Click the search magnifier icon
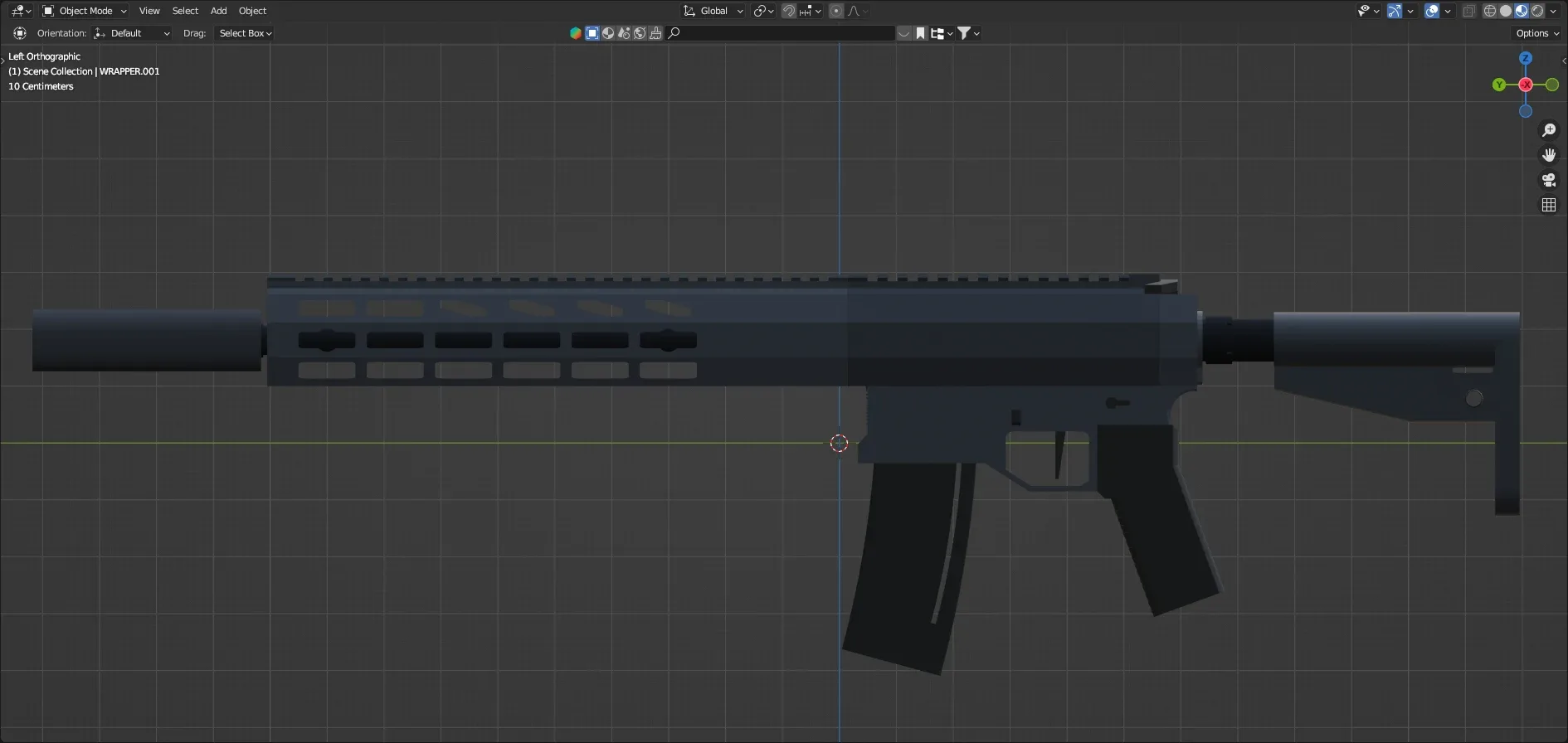 click(674, 33)
